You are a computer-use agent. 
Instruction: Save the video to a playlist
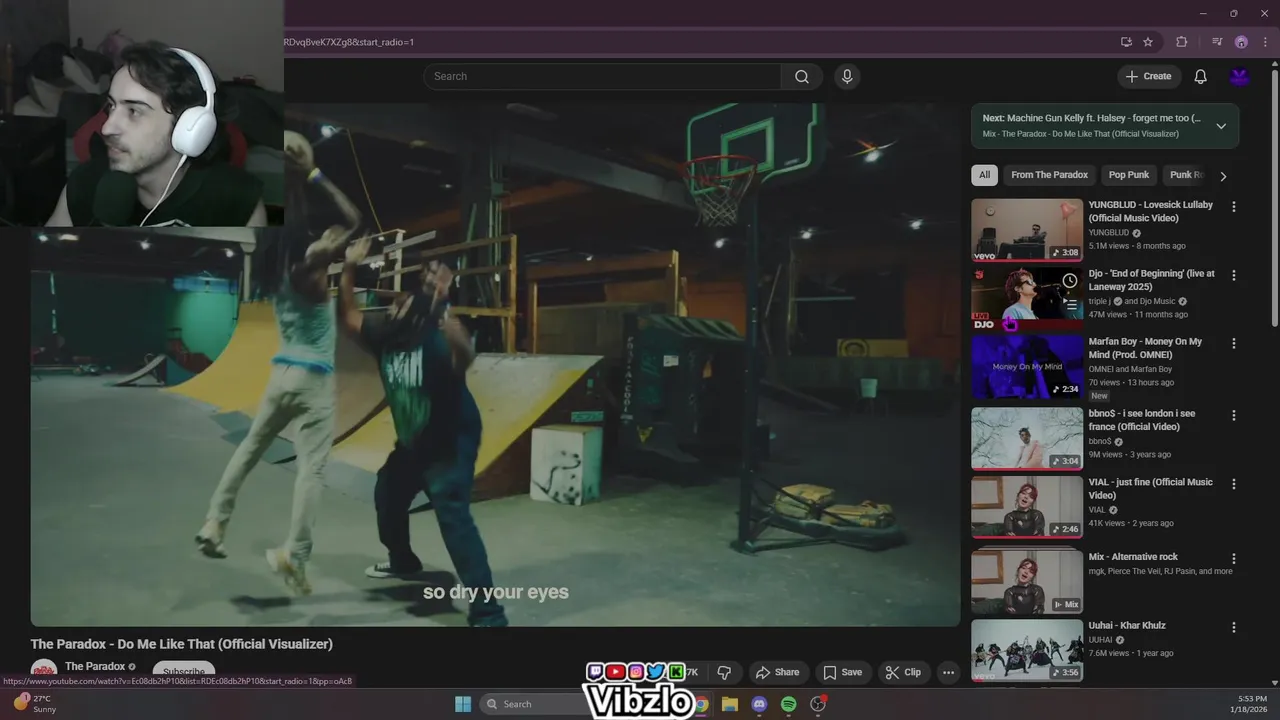coord(842,672)
